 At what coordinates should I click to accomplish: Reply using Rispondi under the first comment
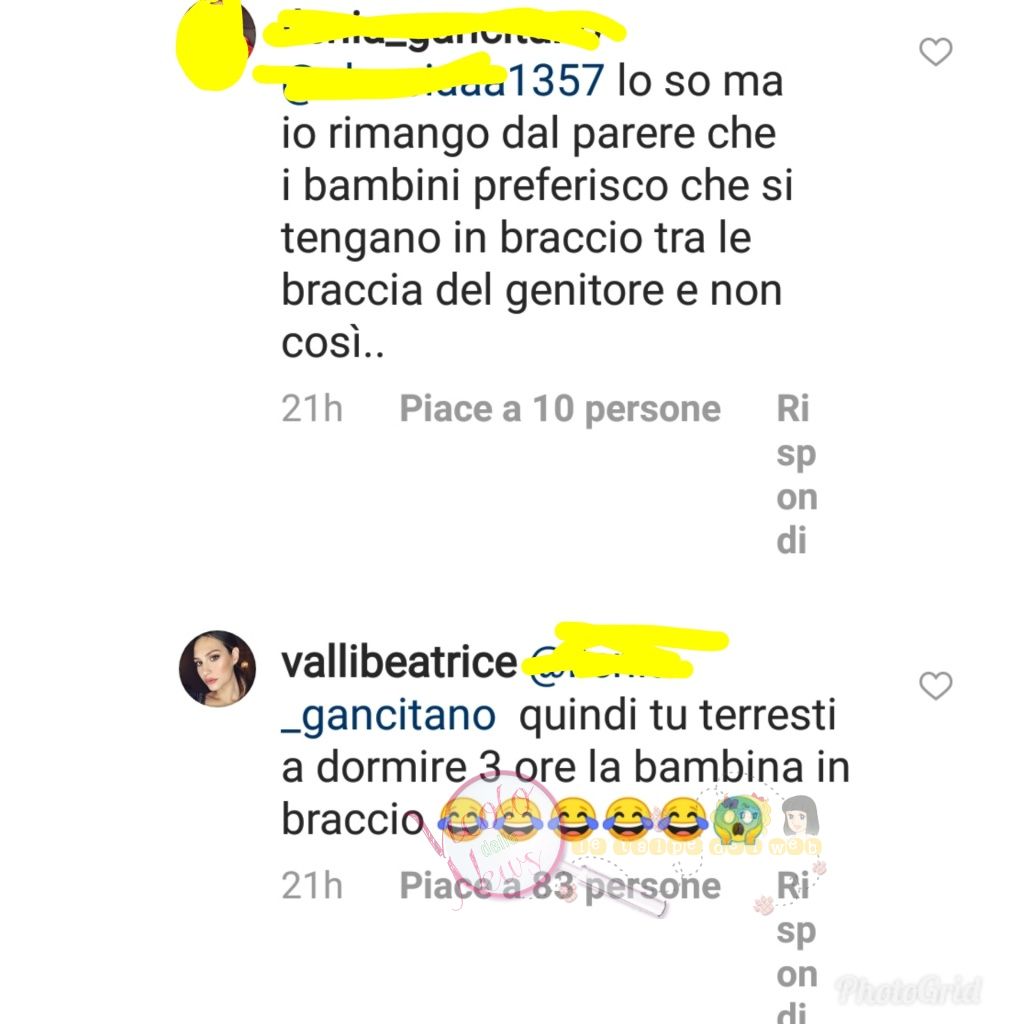(797, 475)
